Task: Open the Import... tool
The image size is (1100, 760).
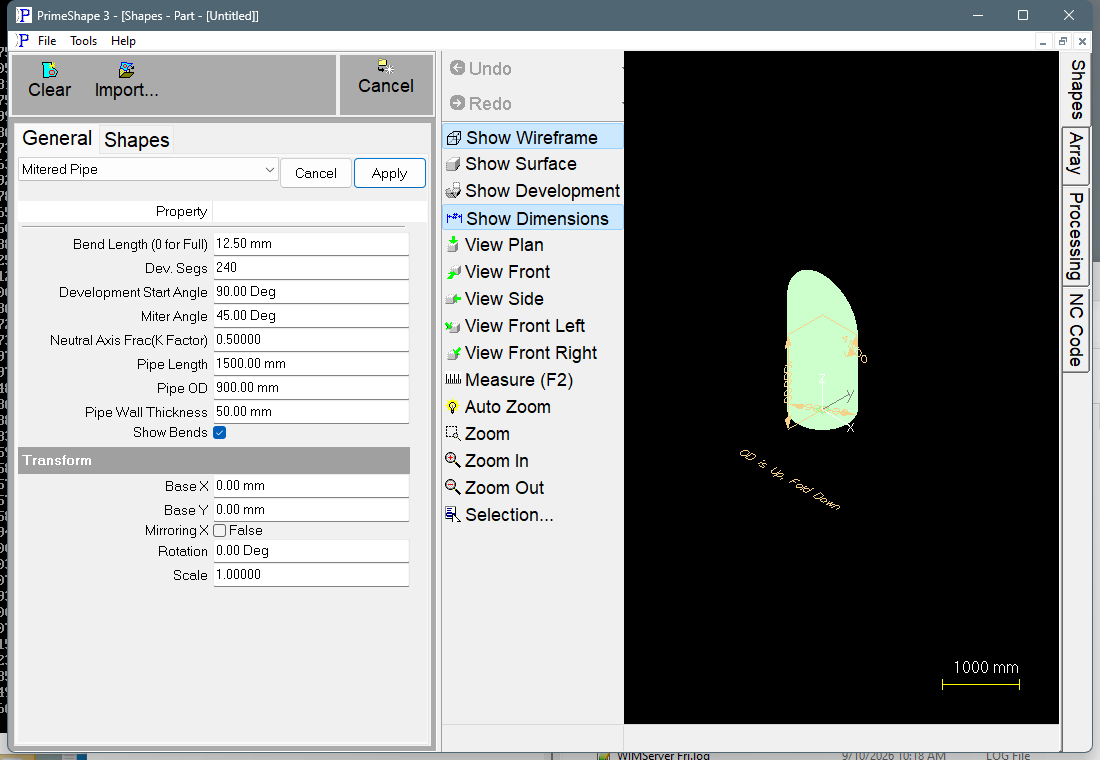Action: tap(126, 79)
